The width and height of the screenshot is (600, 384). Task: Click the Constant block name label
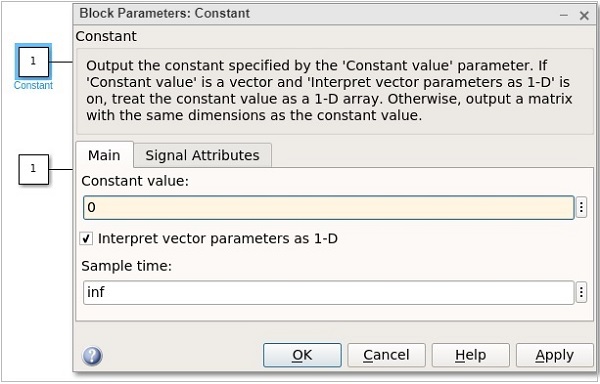pos(33,85)
